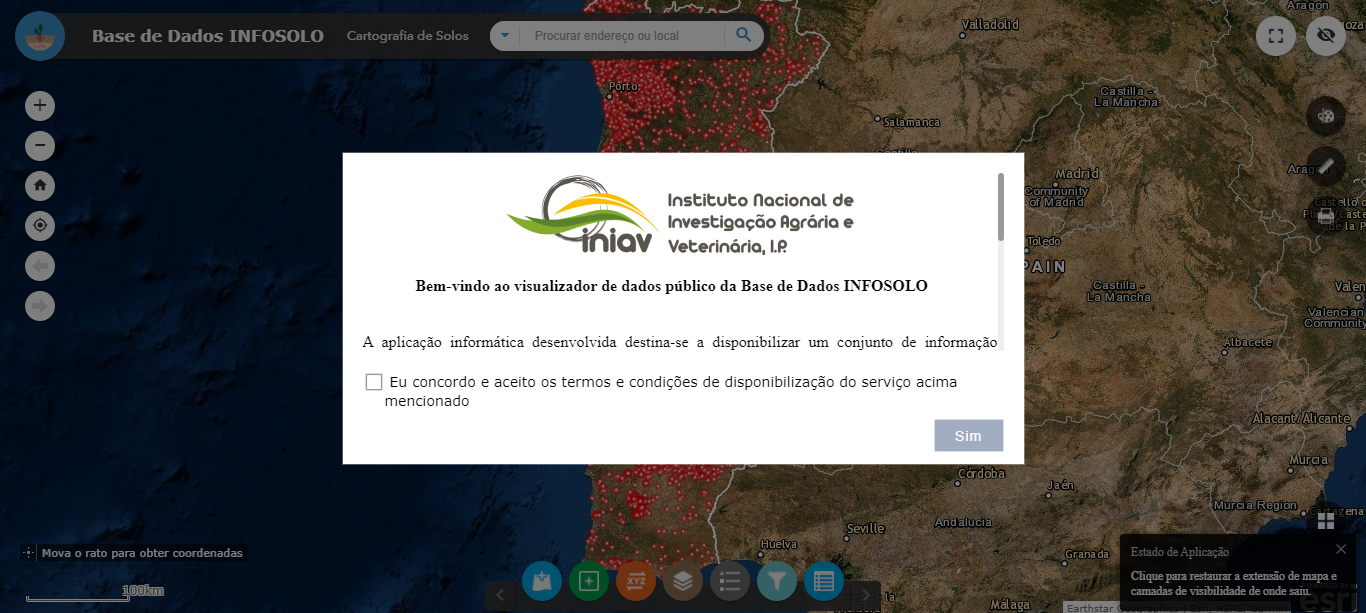Toggle fullscreen map view
Image resolution: width=1366 pixels, height=613 pixels.
tap(1276, 36)
